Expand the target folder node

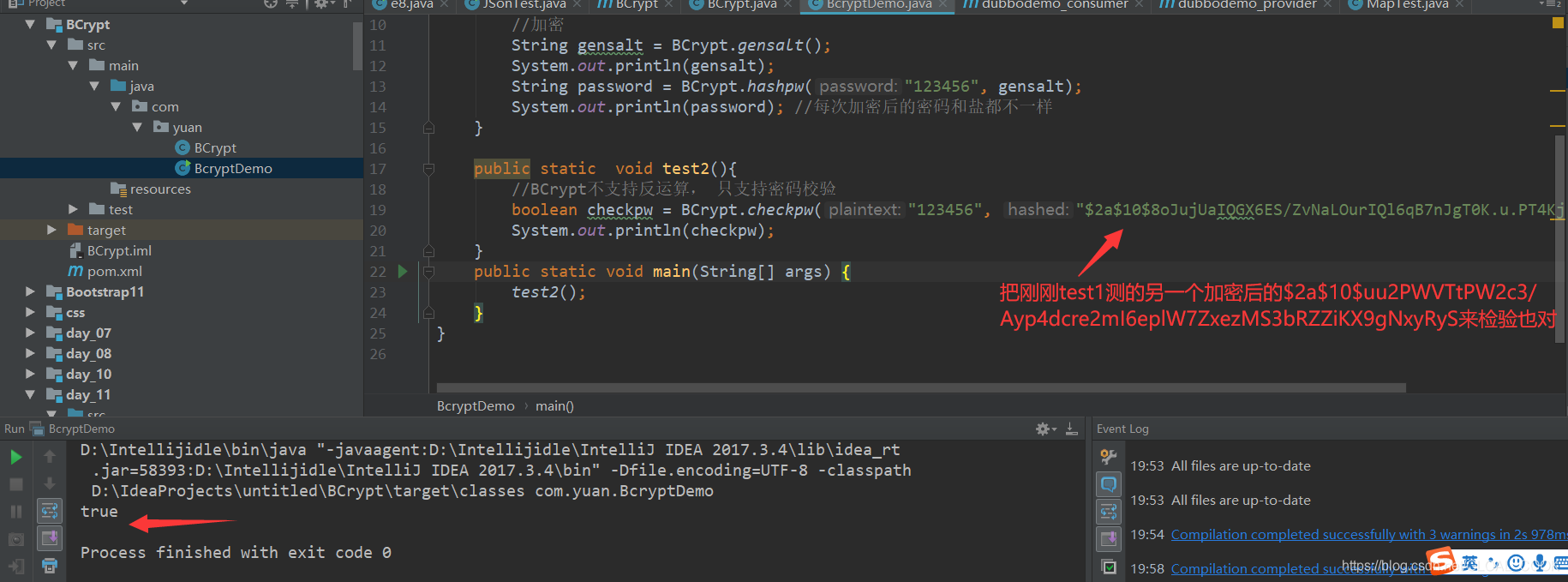click(x=51, y=230)
